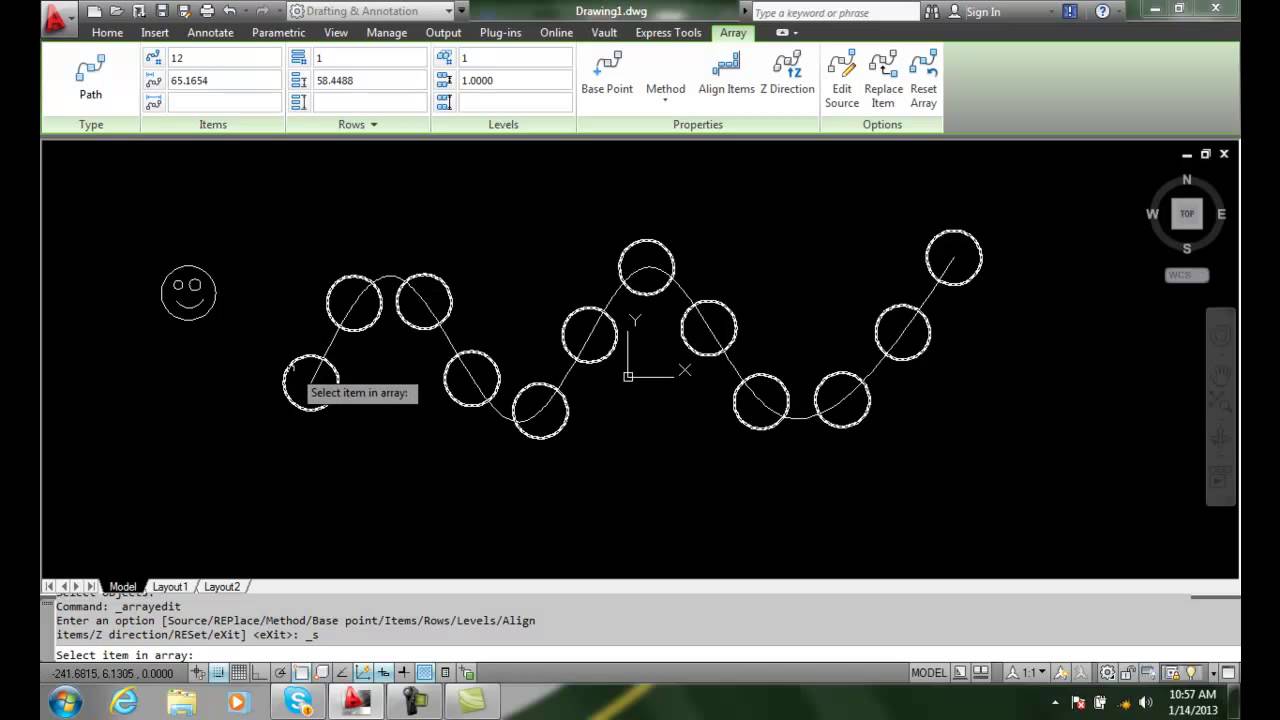This screenshot has height=720, width=1280.
Task: Click the Sign In link
Action: (983, 12)
